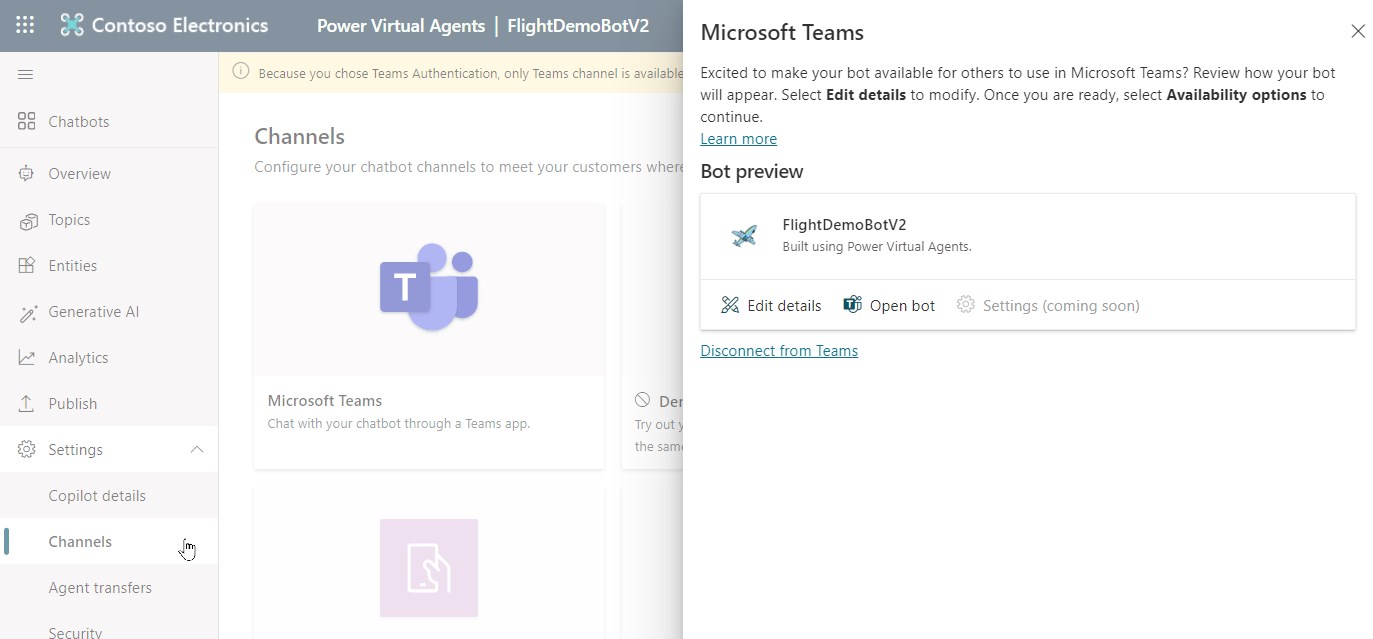Click Disconnect from Teams link
The height and width of the screenshot is (639, 1373).
click(779, 351)
